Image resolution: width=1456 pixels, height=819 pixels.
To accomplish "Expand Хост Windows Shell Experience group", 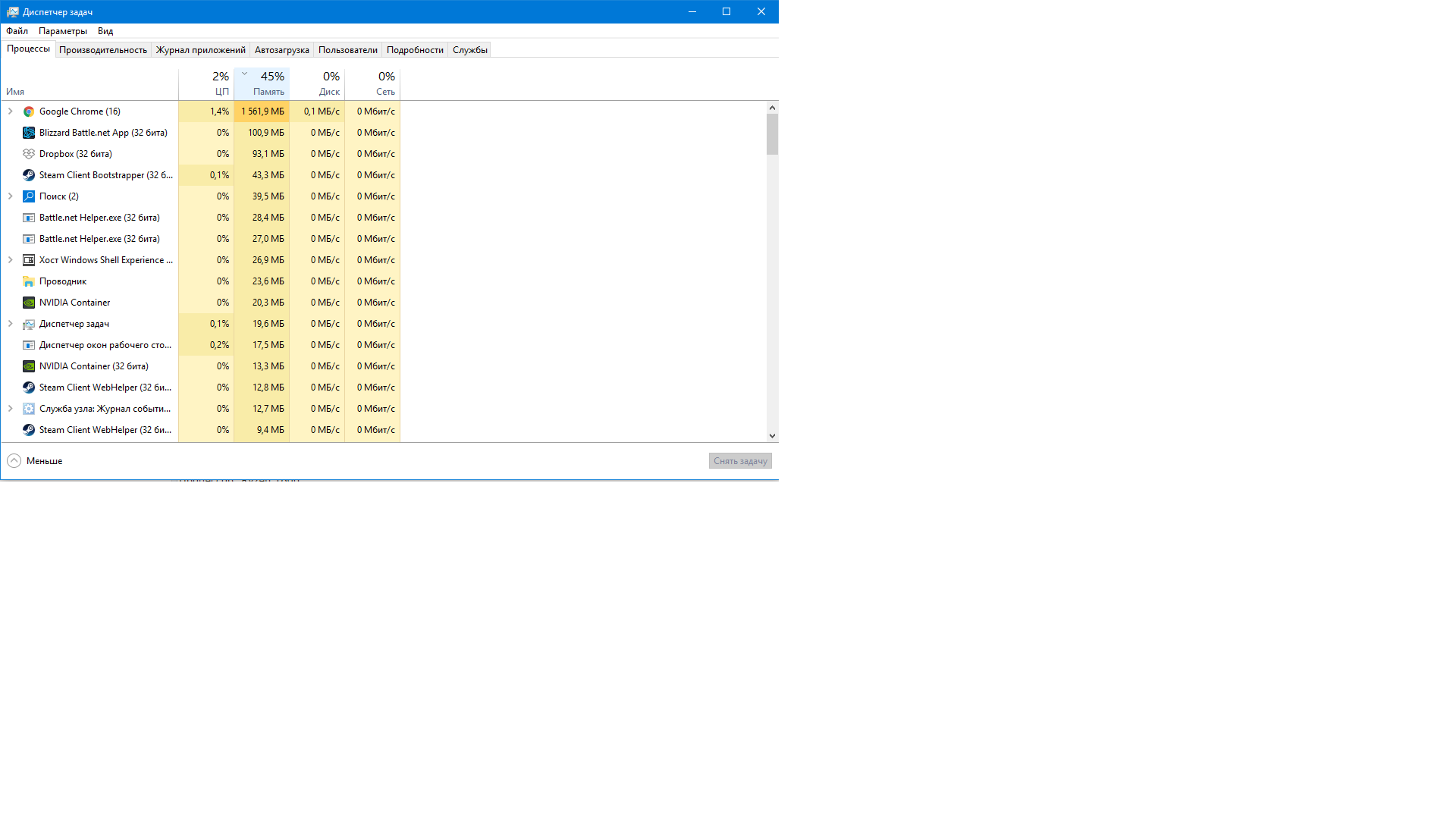I will click(11, 260).
